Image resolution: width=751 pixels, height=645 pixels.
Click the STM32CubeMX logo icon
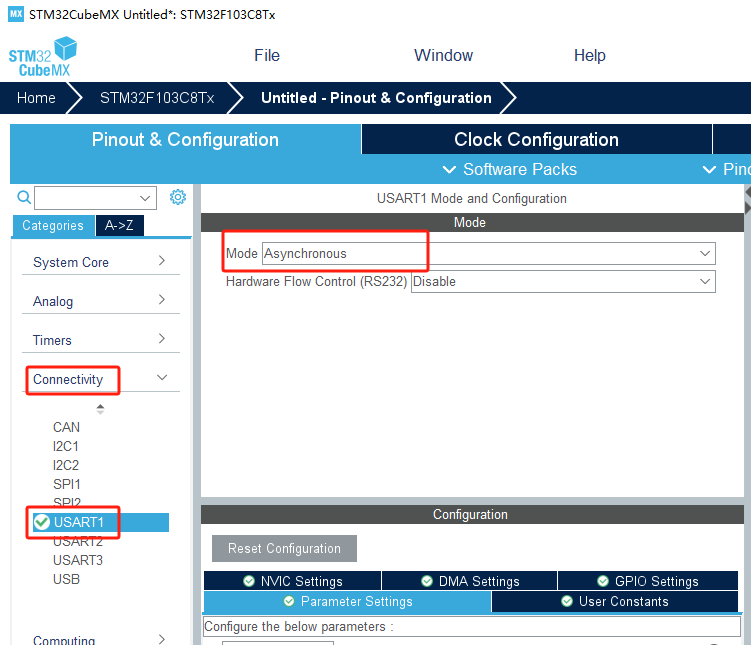click(x=43, y=57)
